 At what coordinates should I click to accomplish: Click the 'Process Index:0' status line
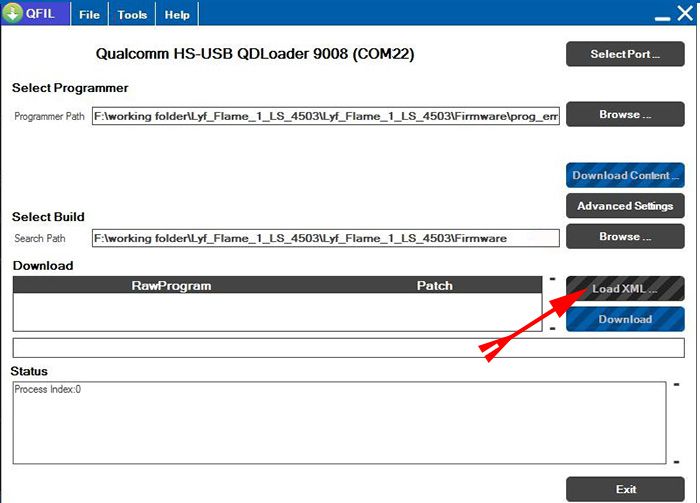(47, 389)
